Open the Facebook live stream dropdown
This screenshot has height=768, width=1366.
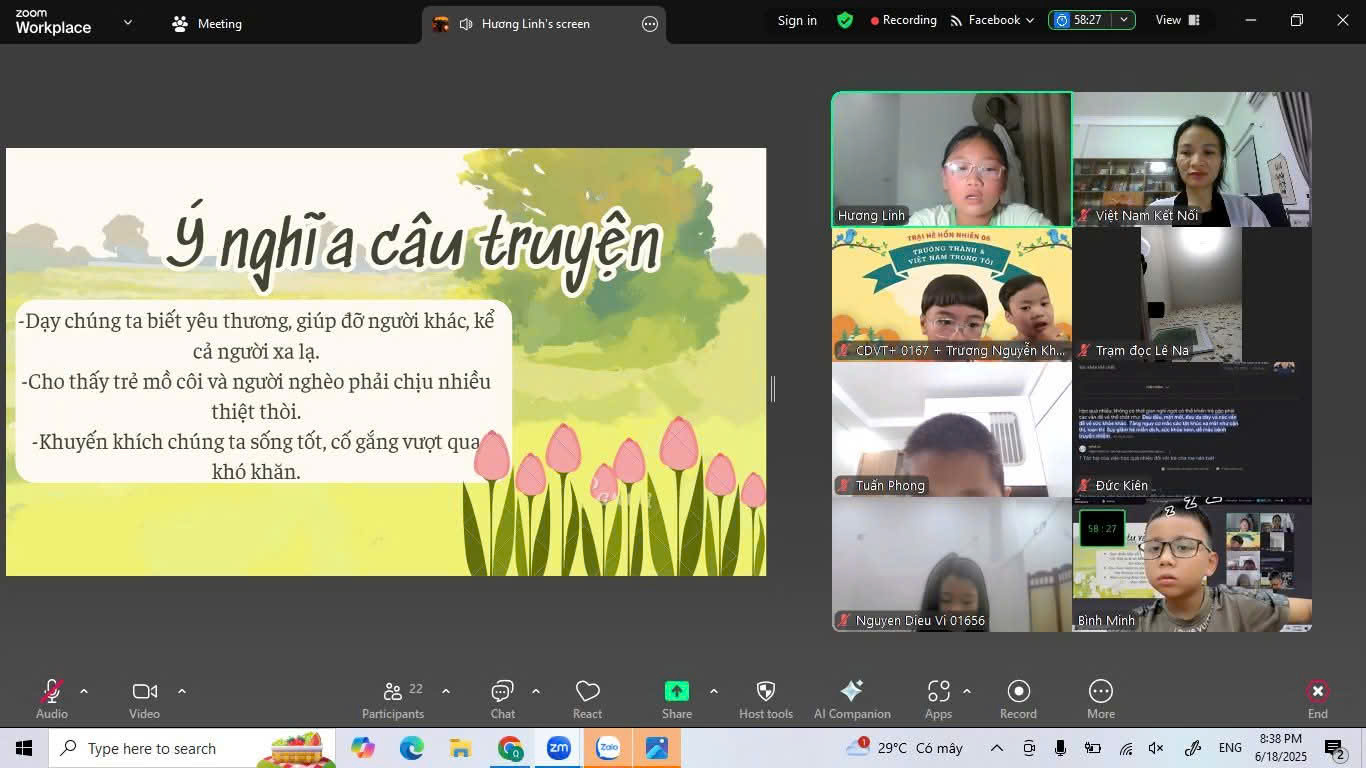pyautogui.click(x=992, y=20)
